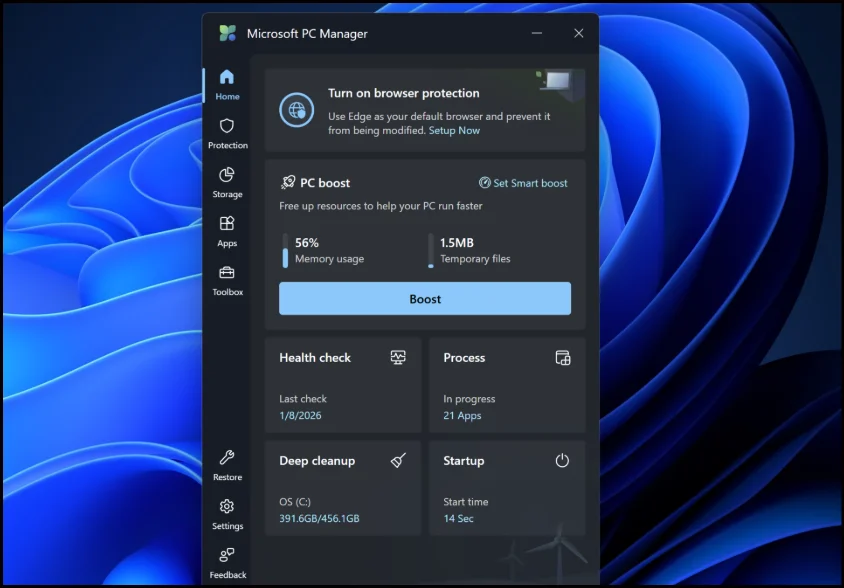Click the Memory usage label
Viewport: 844px width, 588px height.
[x=329, y=259]
